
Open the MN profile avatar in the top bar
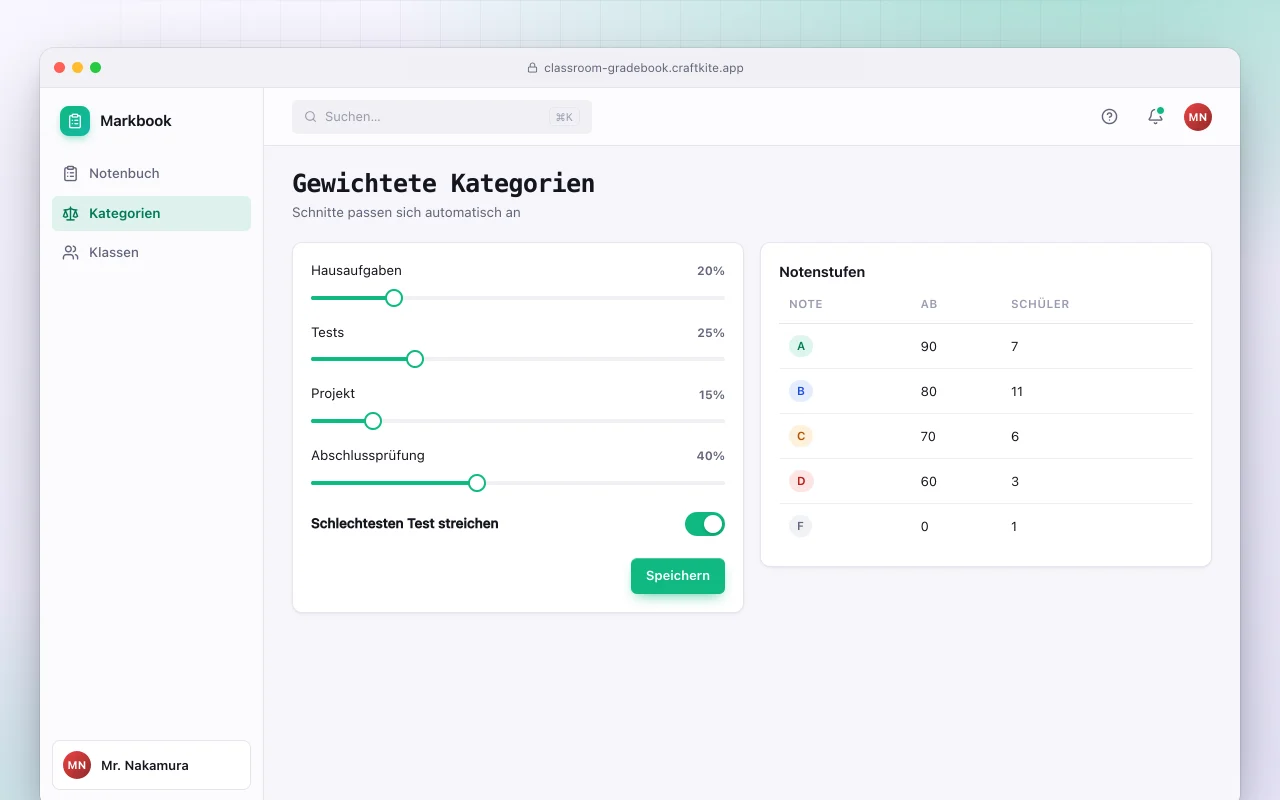coord(1198,117)
